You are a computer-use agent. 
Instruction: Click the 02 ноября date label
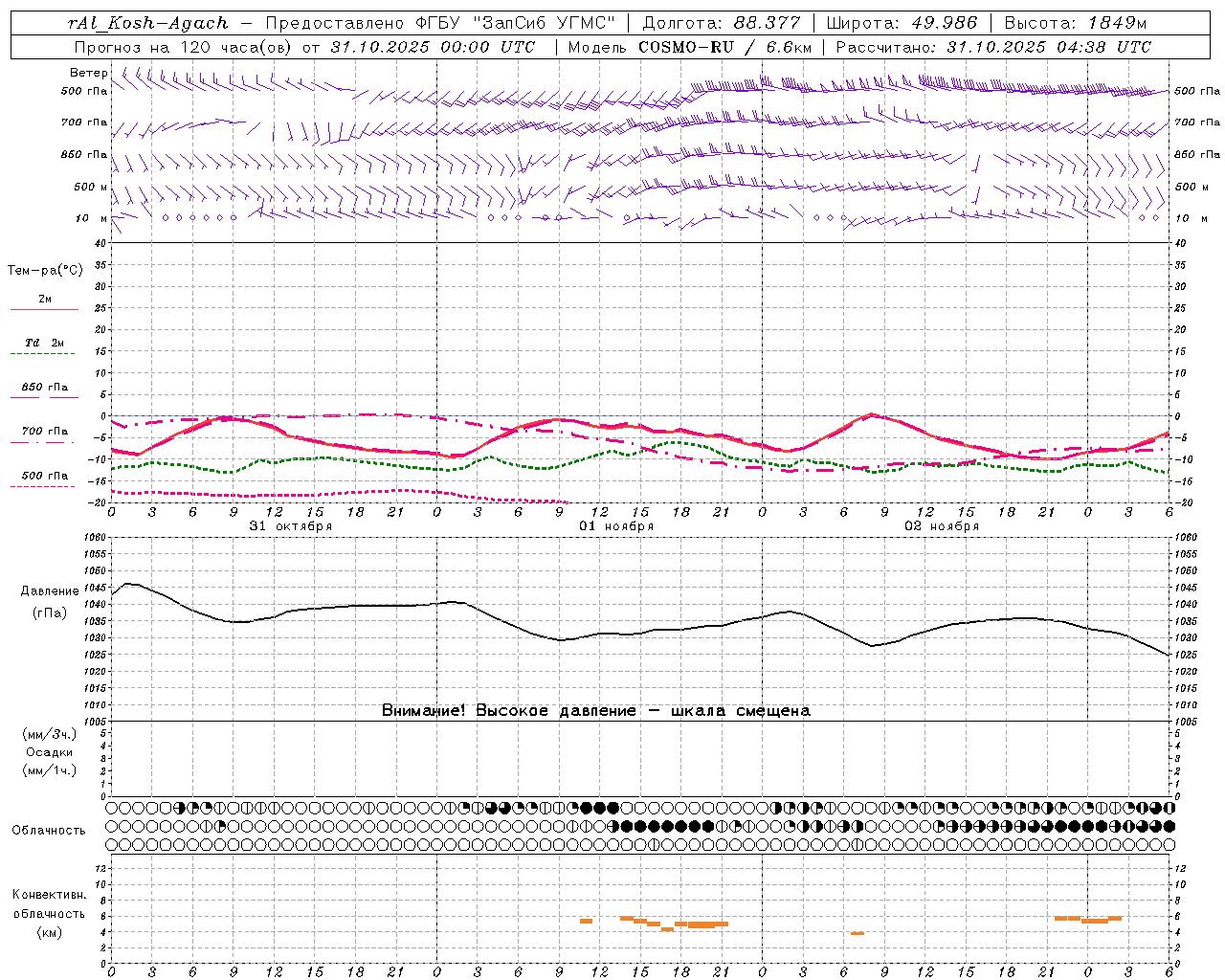[942, 526]
